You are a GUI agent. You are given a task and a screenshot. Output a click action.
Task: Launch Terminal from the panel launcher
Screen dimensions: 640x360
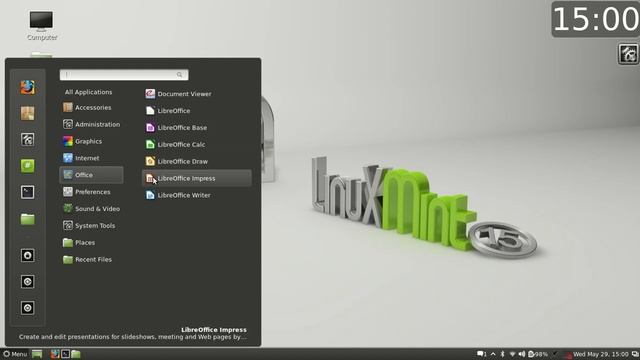pos(65,354)
